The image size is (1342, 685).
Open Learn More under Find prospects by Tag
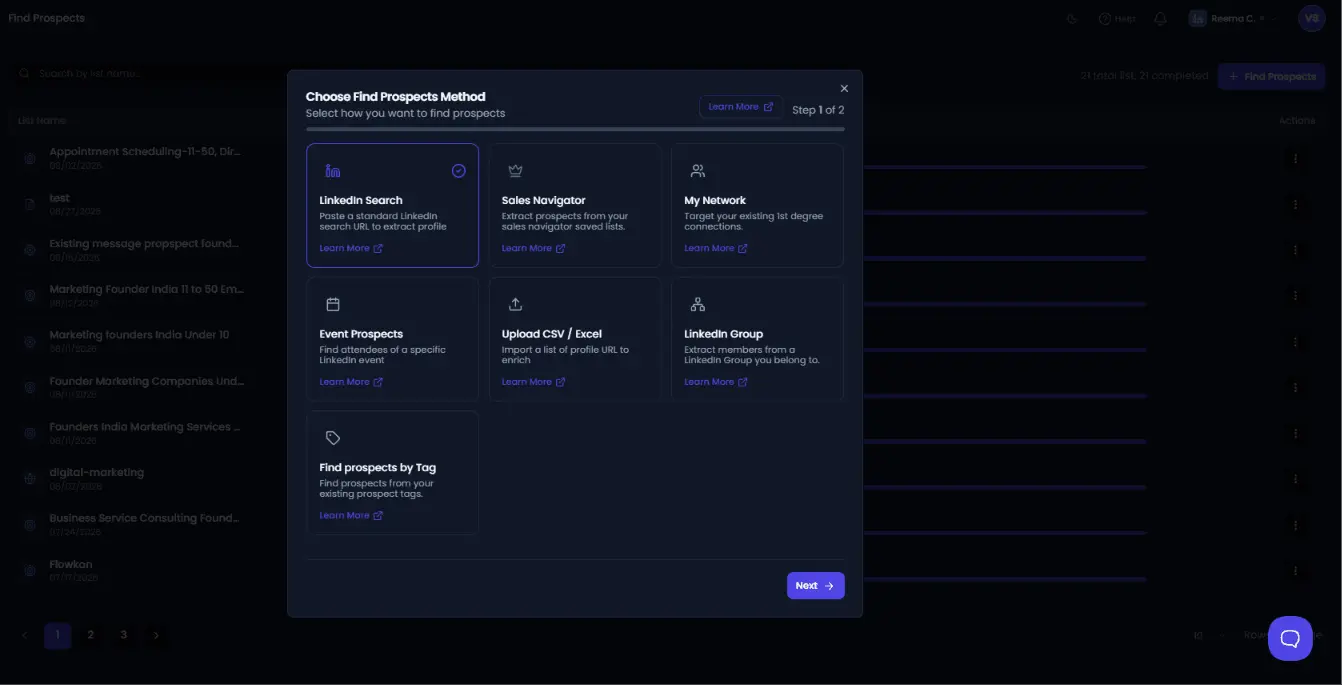351,516
